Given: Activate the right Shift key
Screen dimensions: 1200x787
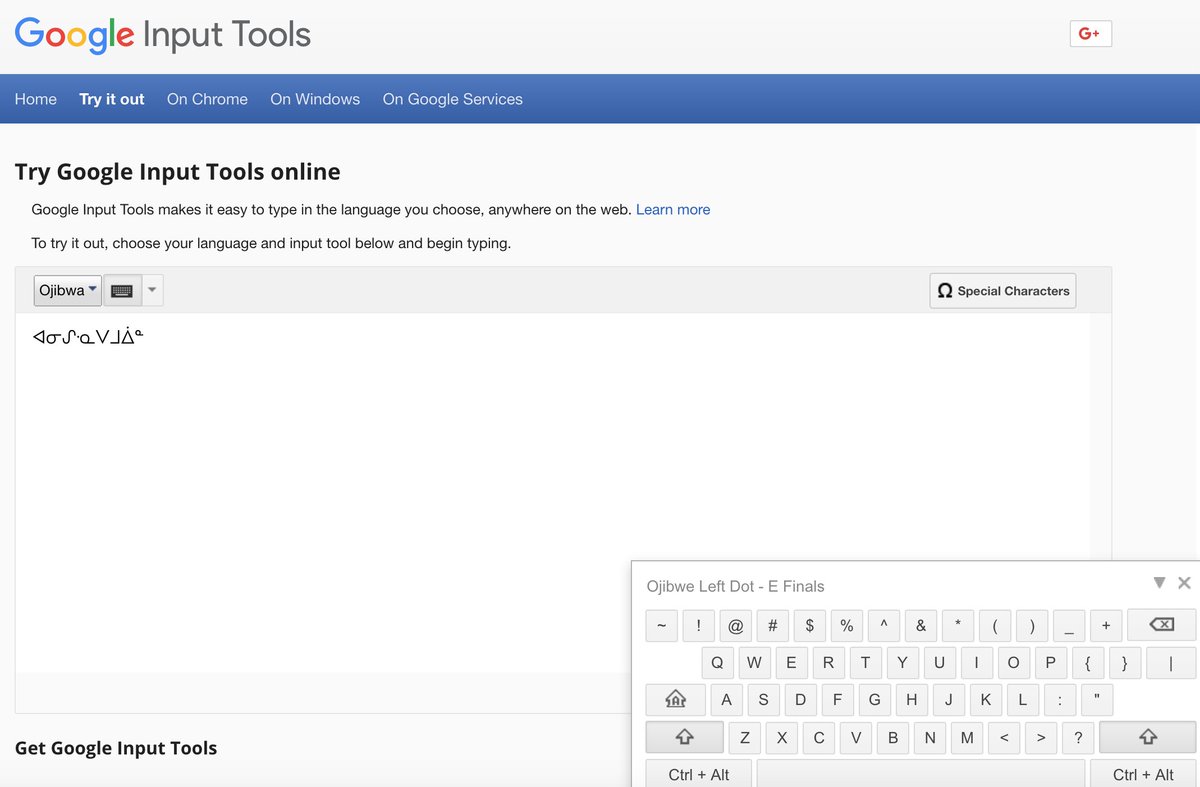Looking at the screenshot, I should (x=1146, y=737).
